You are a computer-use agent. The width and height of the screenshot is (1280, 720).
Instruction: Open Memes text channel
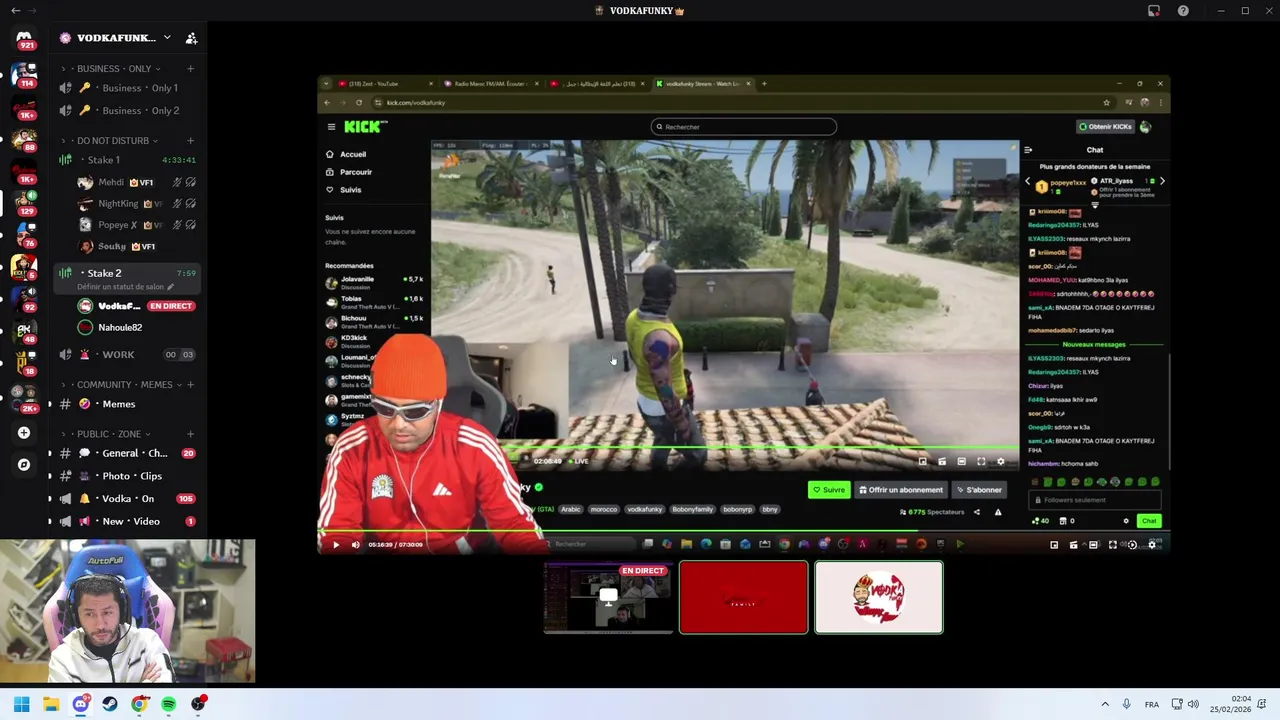127,404
